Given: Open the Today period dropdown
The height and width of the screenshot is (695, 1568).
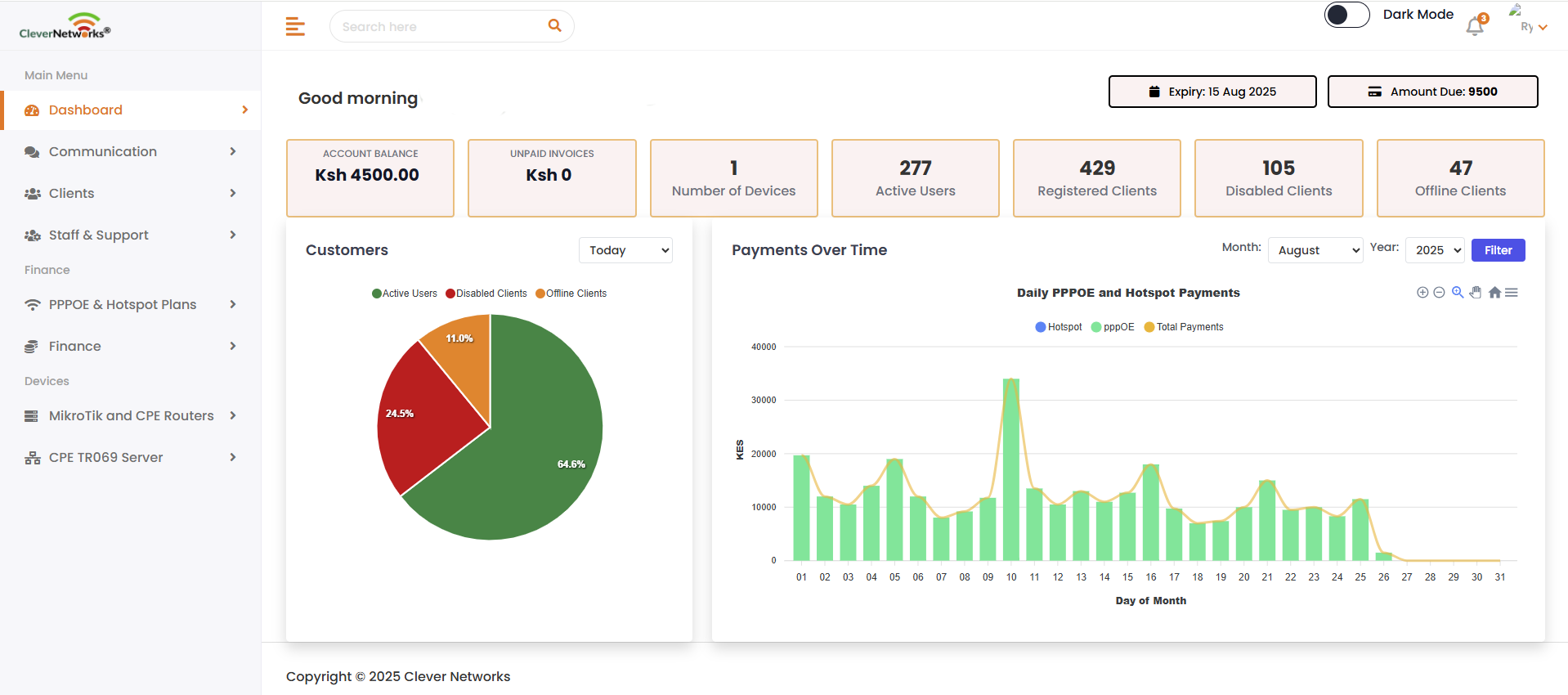Looking at the screenshot, I should (625, 250).
